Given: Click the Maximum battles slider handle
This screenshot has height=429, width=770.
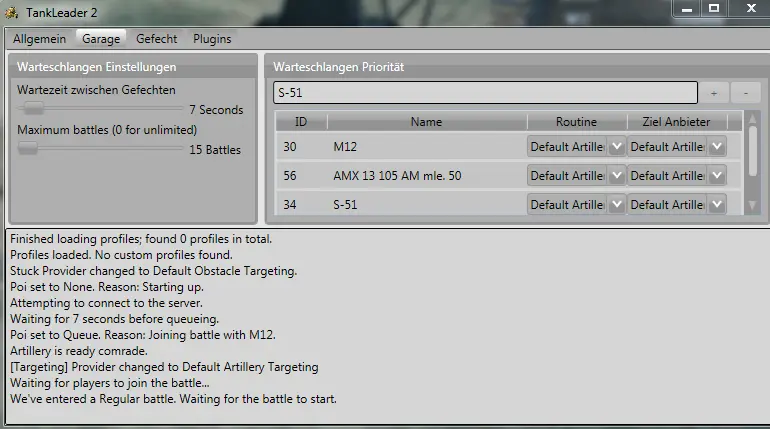Looking at the screenshot, I should click(28, 148).
